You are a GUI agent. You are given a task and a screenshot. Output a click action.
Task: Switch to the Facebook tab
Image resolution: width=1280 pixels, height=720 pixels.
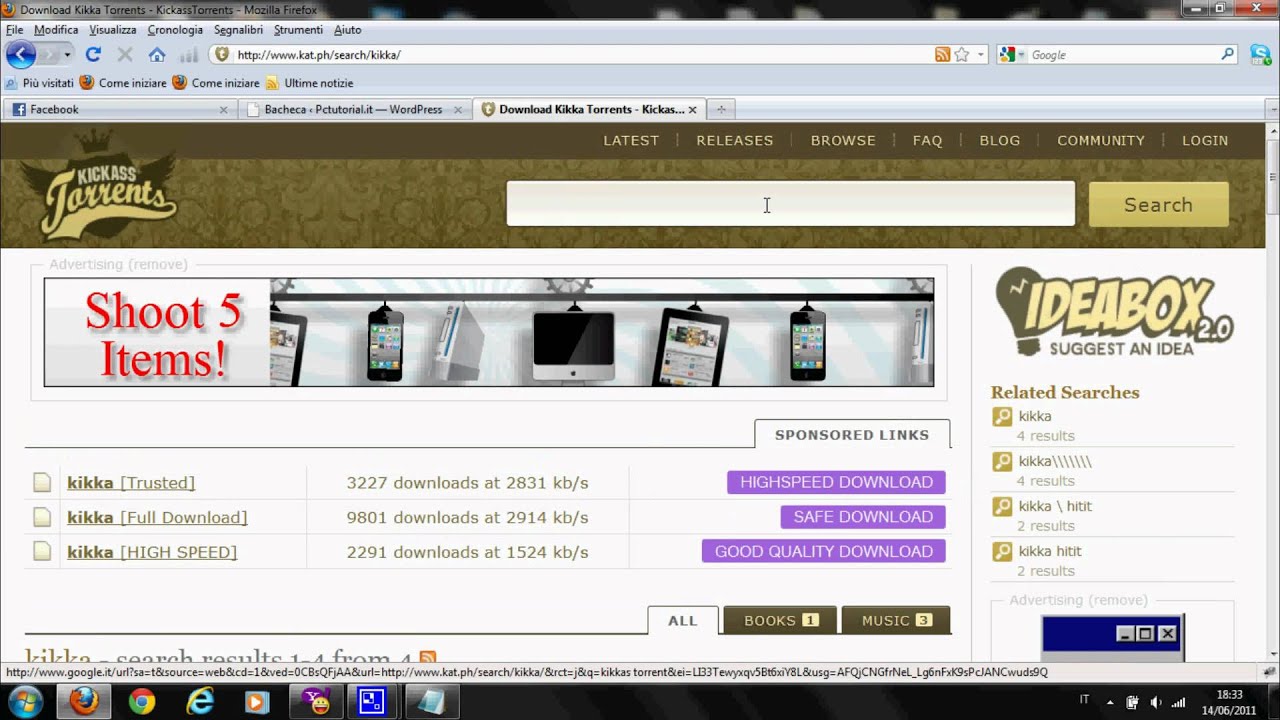pos(118,110)
